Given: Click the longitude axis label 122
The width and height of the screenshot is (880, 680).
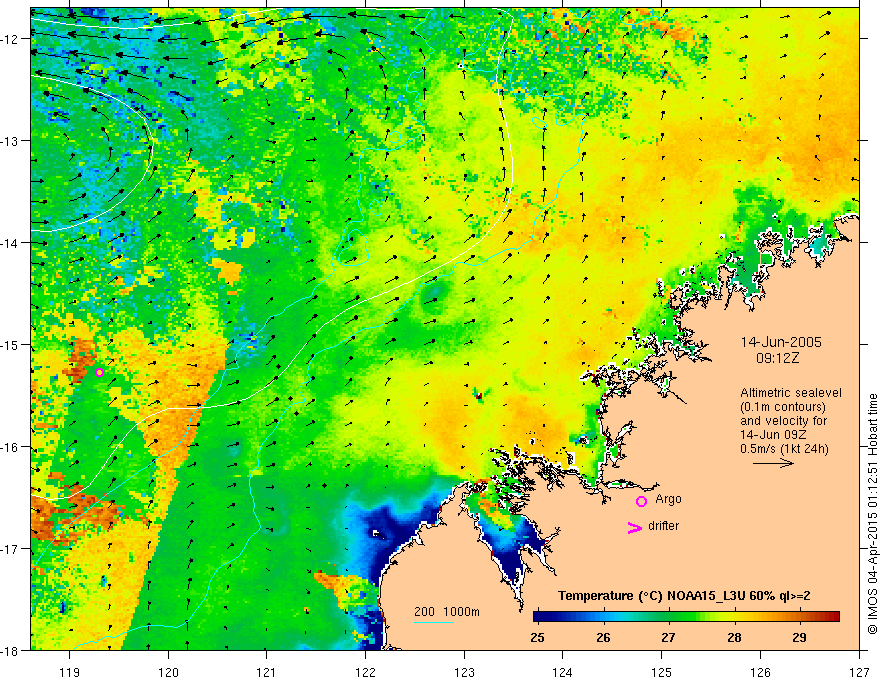Looking at the screenshot, I should tap(365, 672).
